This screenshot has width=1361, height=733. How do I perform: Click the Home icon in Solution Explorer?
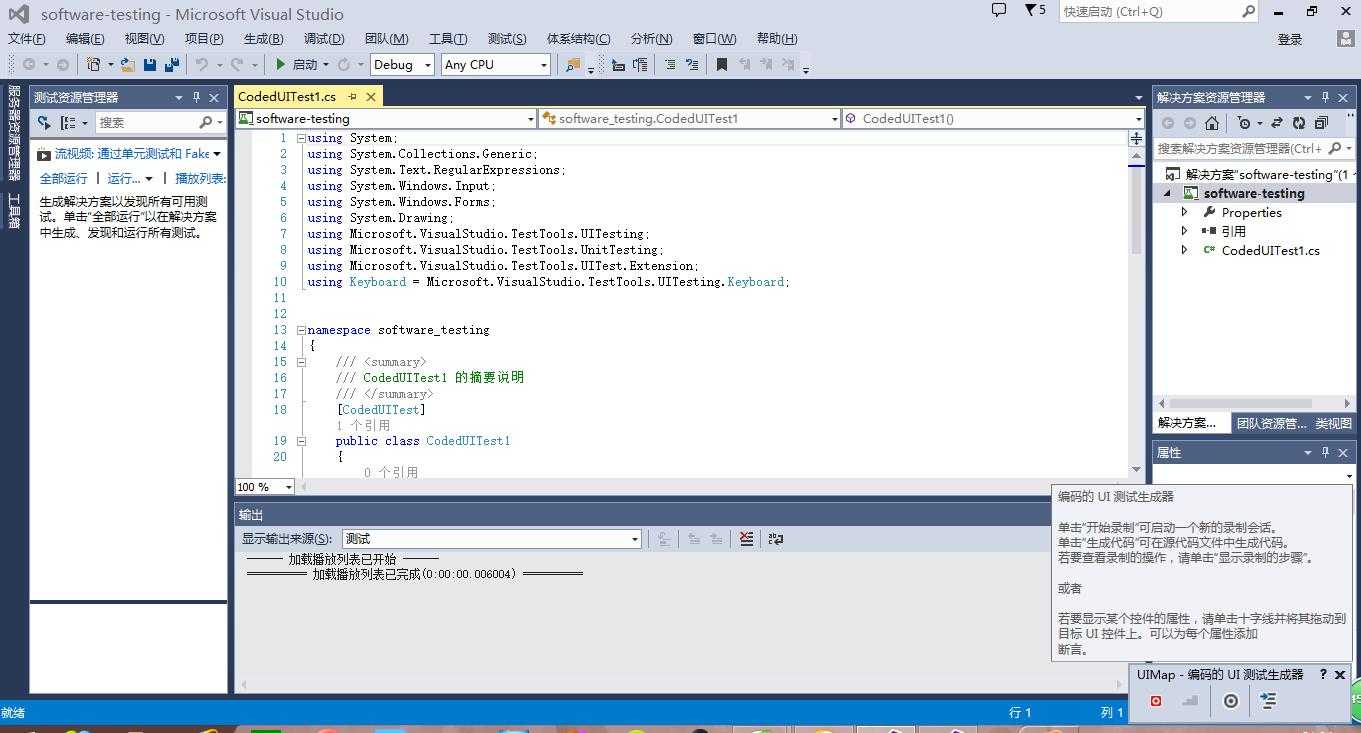click(1212, 123)
